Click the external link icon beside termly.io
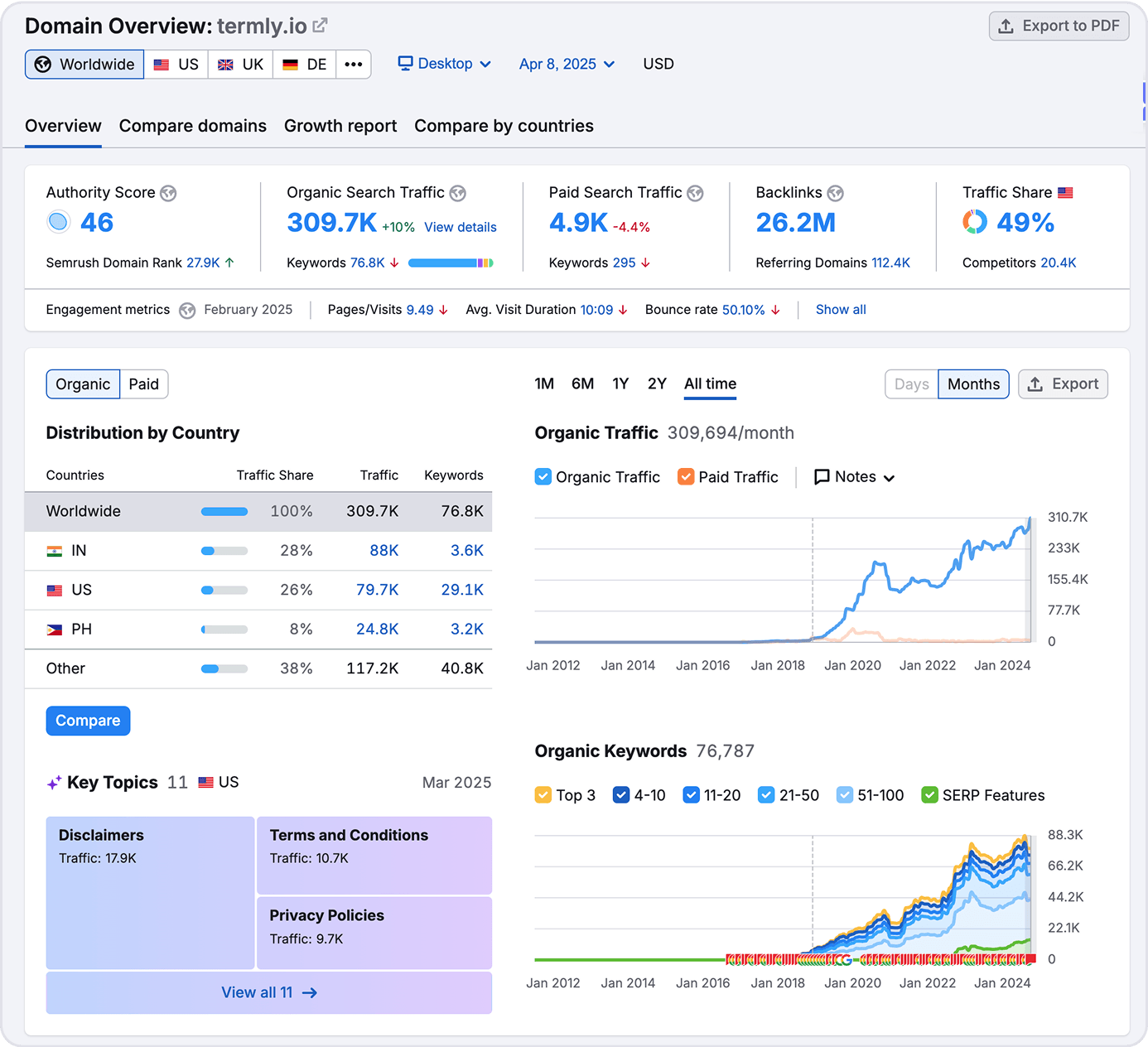 320,24
